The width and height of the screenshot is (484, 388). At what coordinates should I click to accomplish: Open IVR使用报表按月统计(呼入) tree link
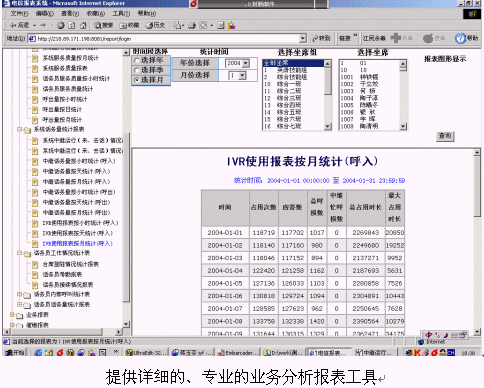pyautogui.click(x=78, y=244)
